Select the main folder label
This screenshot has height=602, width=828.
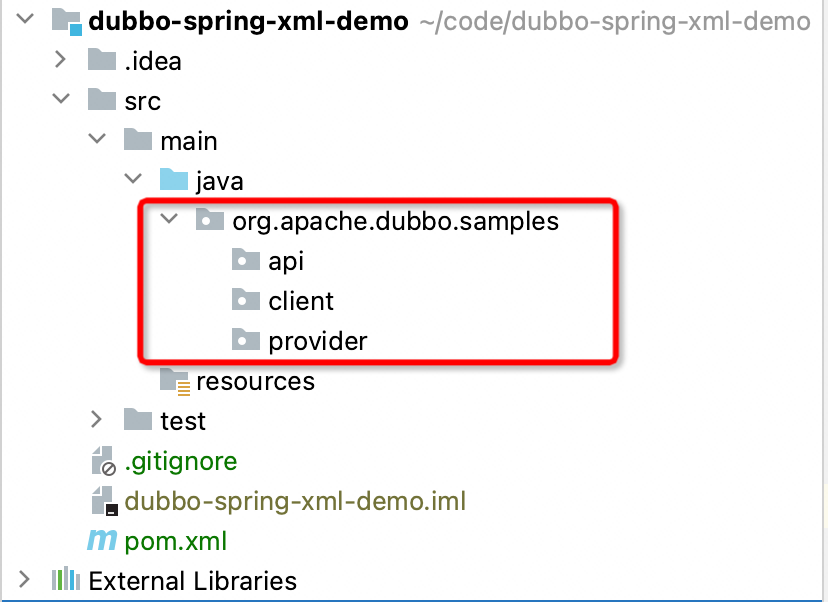[x=189, y=141]
